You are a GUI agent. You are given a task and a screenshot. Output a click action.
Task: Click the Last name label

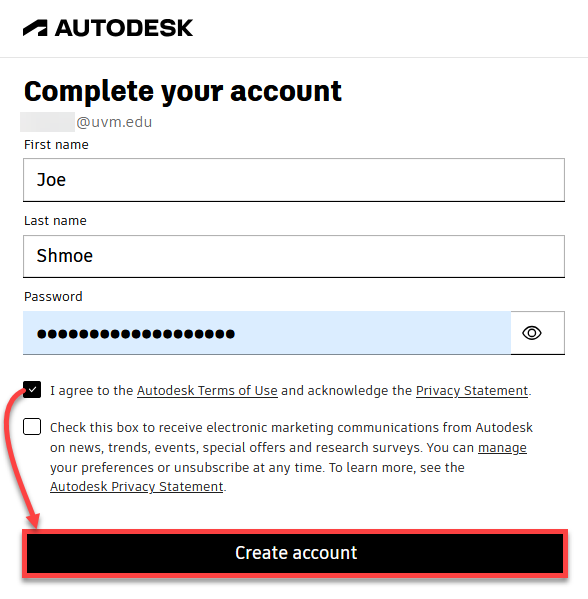point(55,221)
